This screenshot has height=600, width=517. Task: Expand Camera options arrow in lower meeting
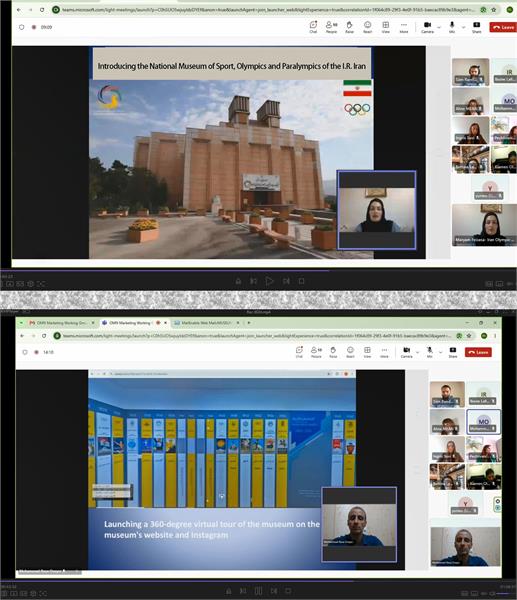point(418,352)
